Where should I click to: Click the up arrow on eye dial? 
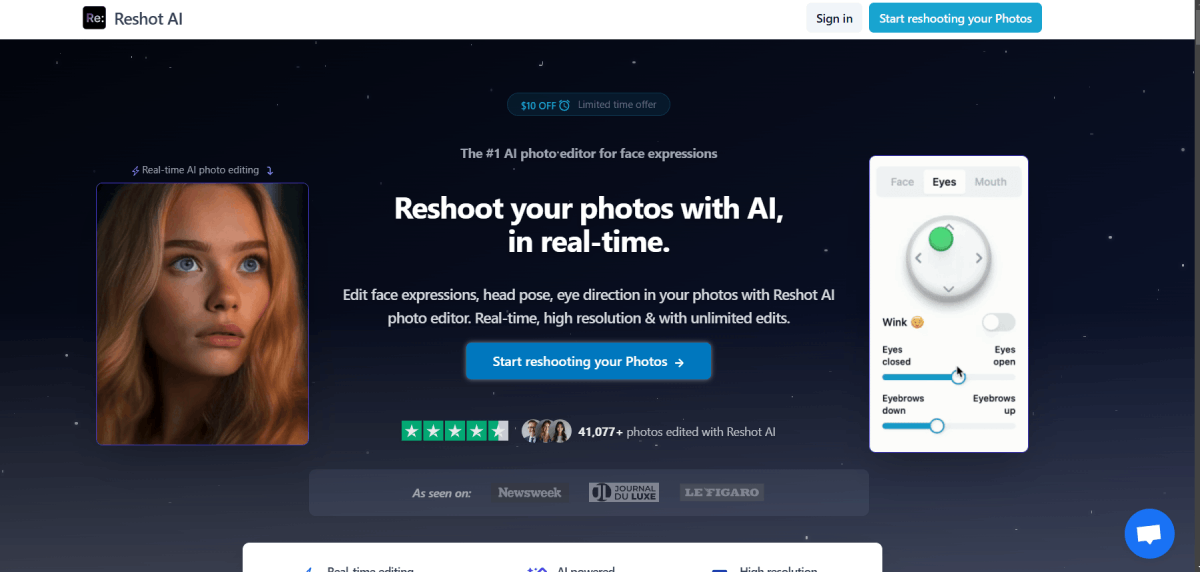[949, 228]
